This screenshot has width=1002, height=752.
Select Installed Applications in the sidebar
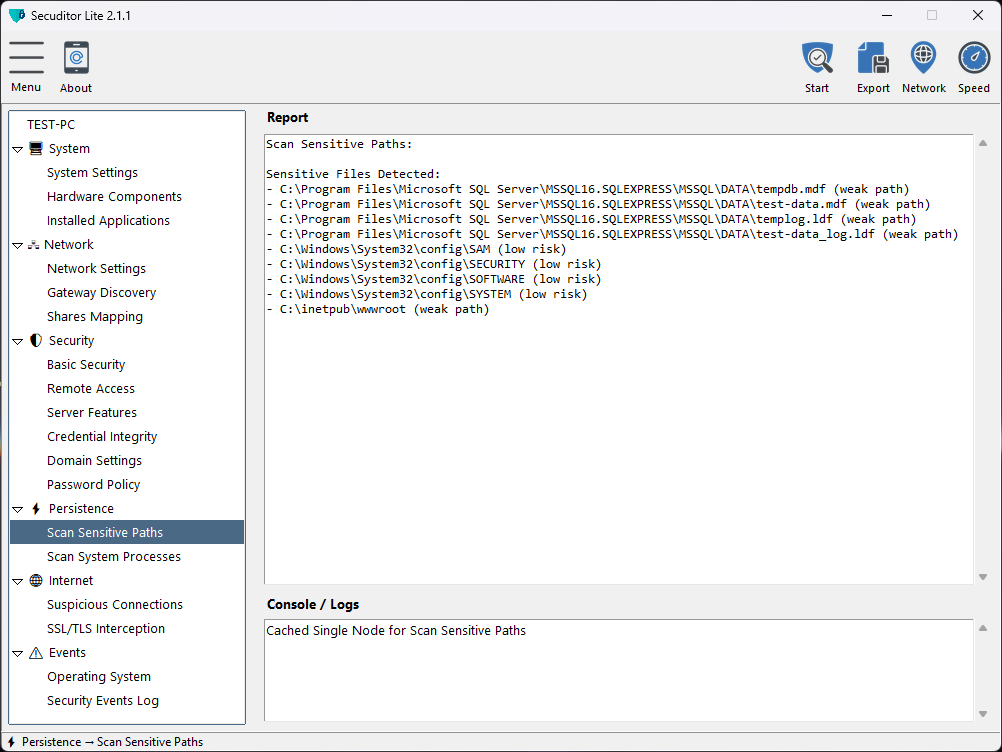[108, 221]
